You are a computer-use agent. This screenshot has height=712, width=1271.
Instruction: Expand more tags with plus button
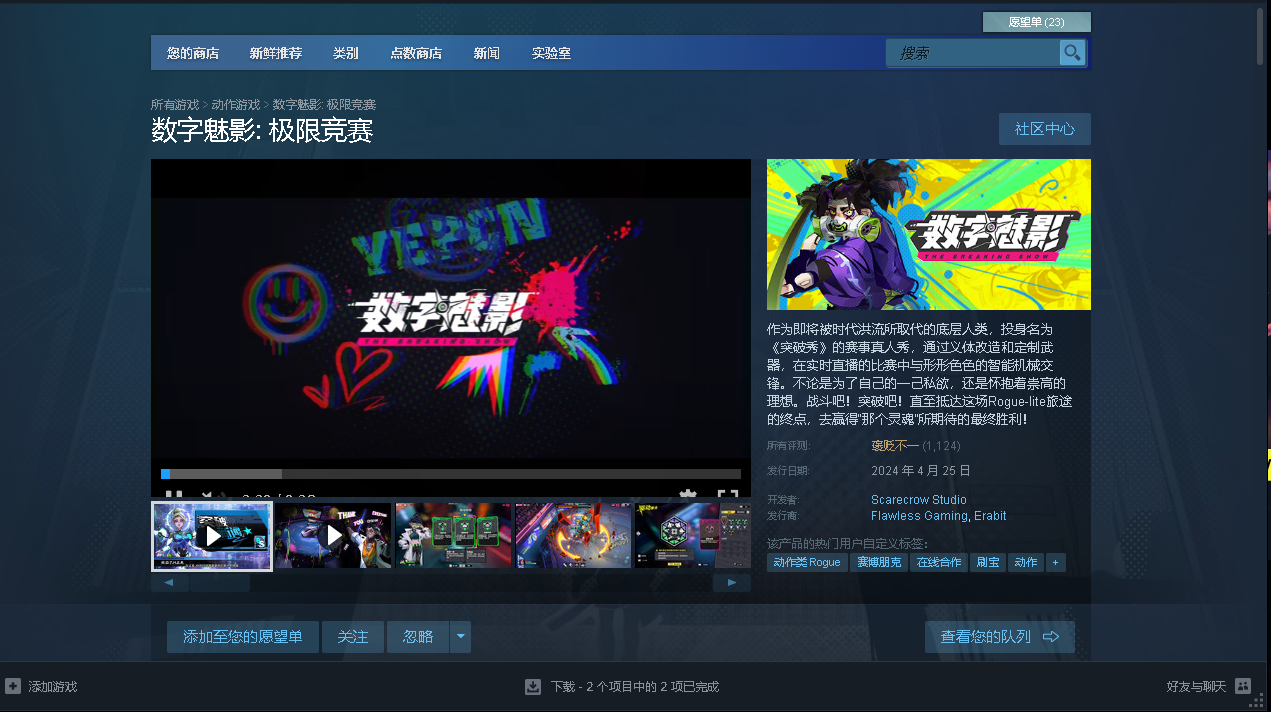pyautogui.click(x=1055, y=563)
